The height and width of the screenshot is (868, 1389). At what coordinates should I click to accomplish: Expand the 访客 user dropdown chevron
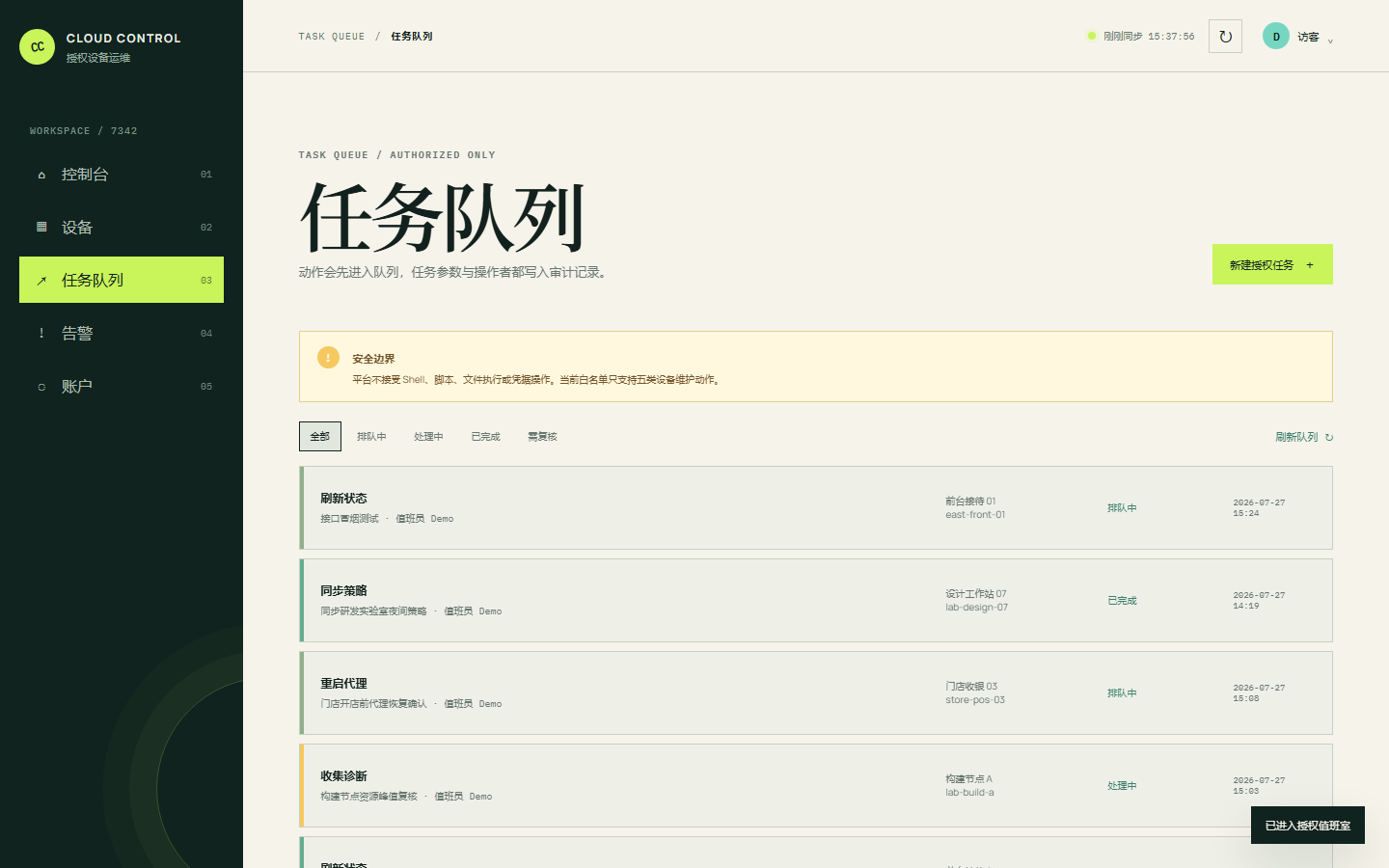1330,41
